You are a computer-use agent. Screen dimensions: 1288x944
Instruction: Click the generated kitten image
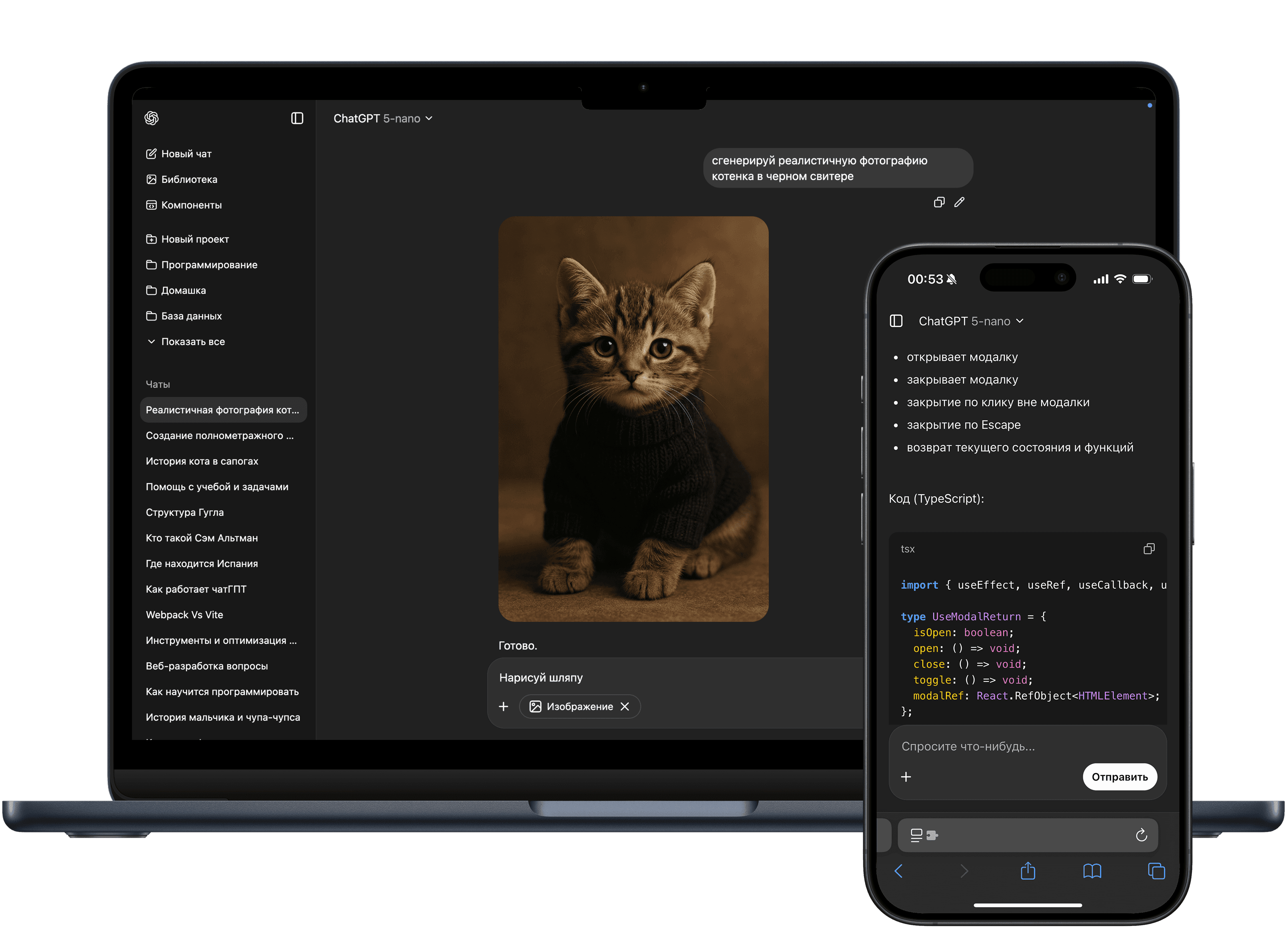(633, 418)
